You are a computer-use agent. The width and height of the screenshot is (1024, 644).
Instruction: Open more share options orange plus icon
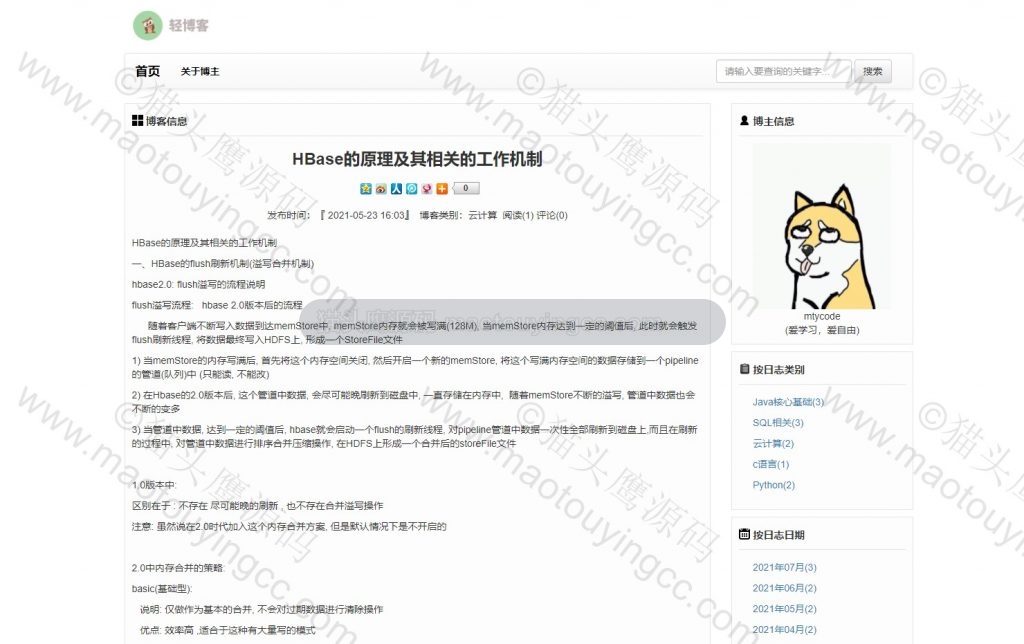(442, 189)
